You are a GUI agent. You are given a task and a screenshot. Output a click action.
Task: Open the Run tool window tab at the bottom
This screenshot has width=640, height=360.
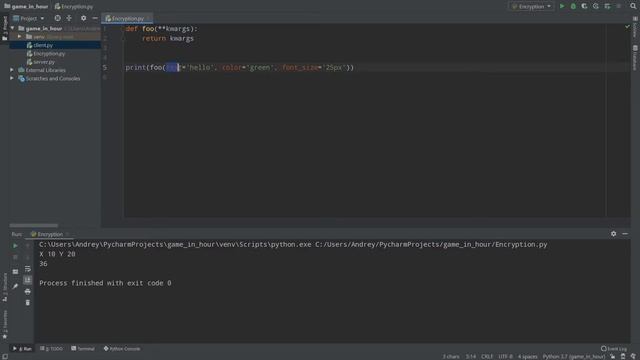[x=22, y=349]
